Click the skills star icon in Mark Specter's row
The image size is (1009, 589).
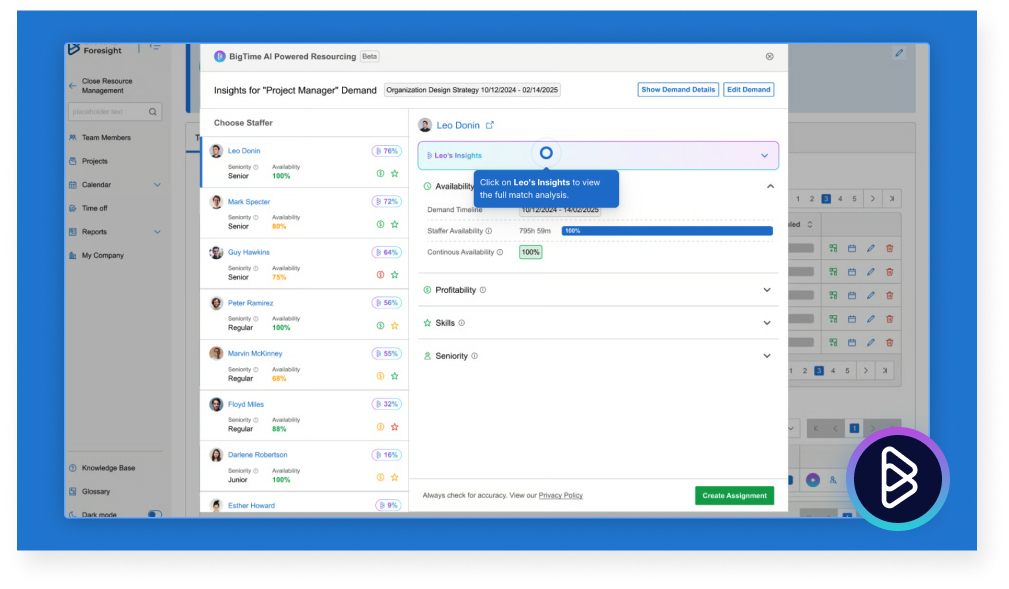pos(394,225)
